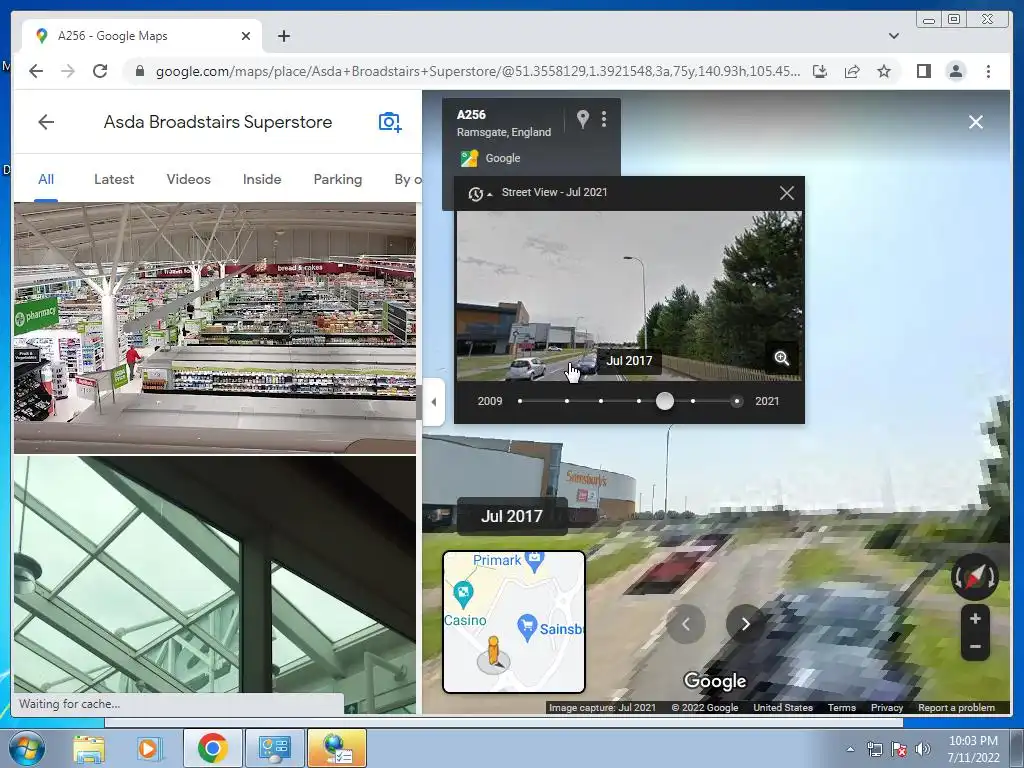Open the location pin in A256 card
The image size is (1024, 768).
click(x=583, y=119)
